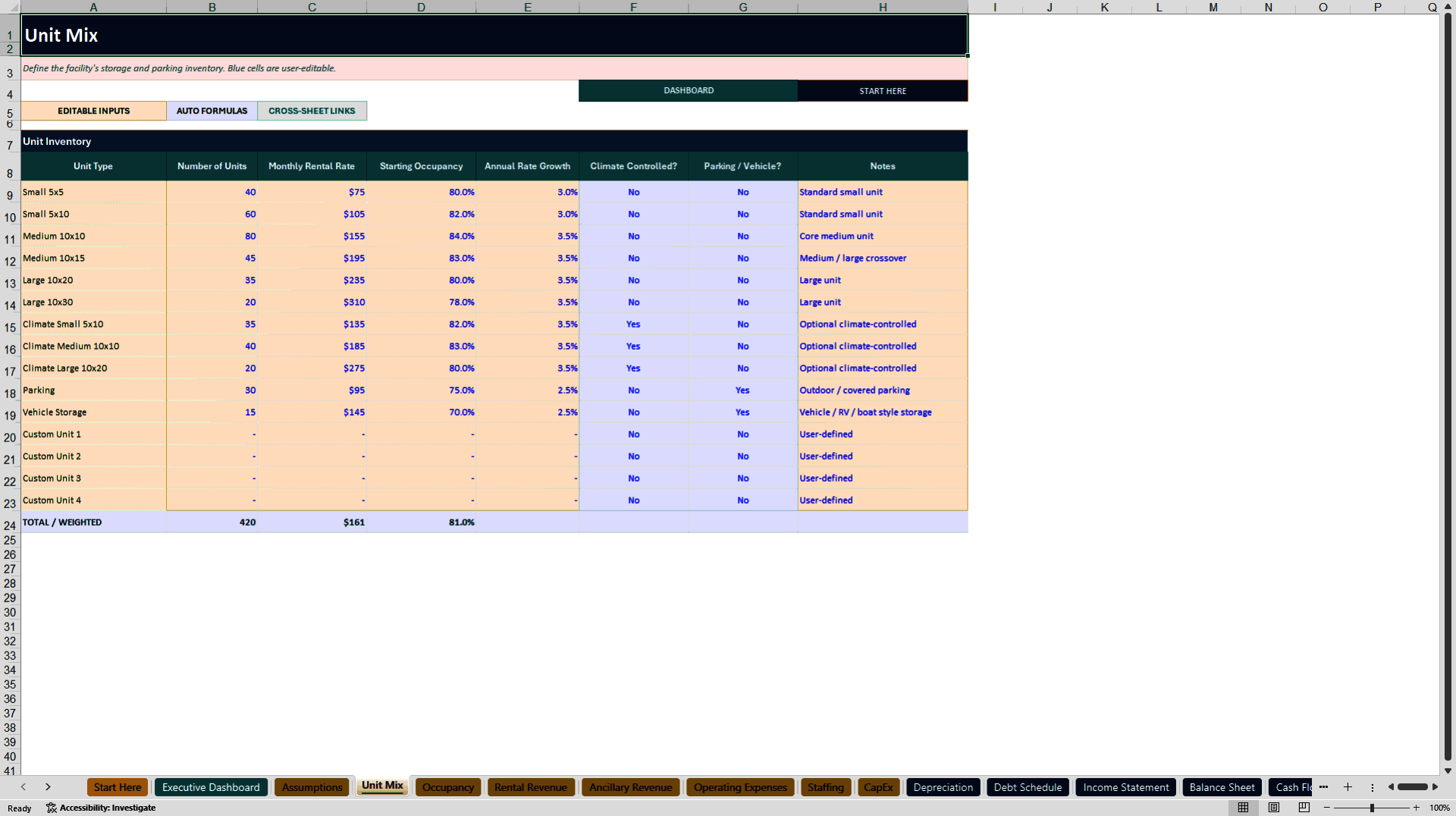Select Medium / large crossover note
Viewport: 1456px width, 816px height.
(883, 258)
